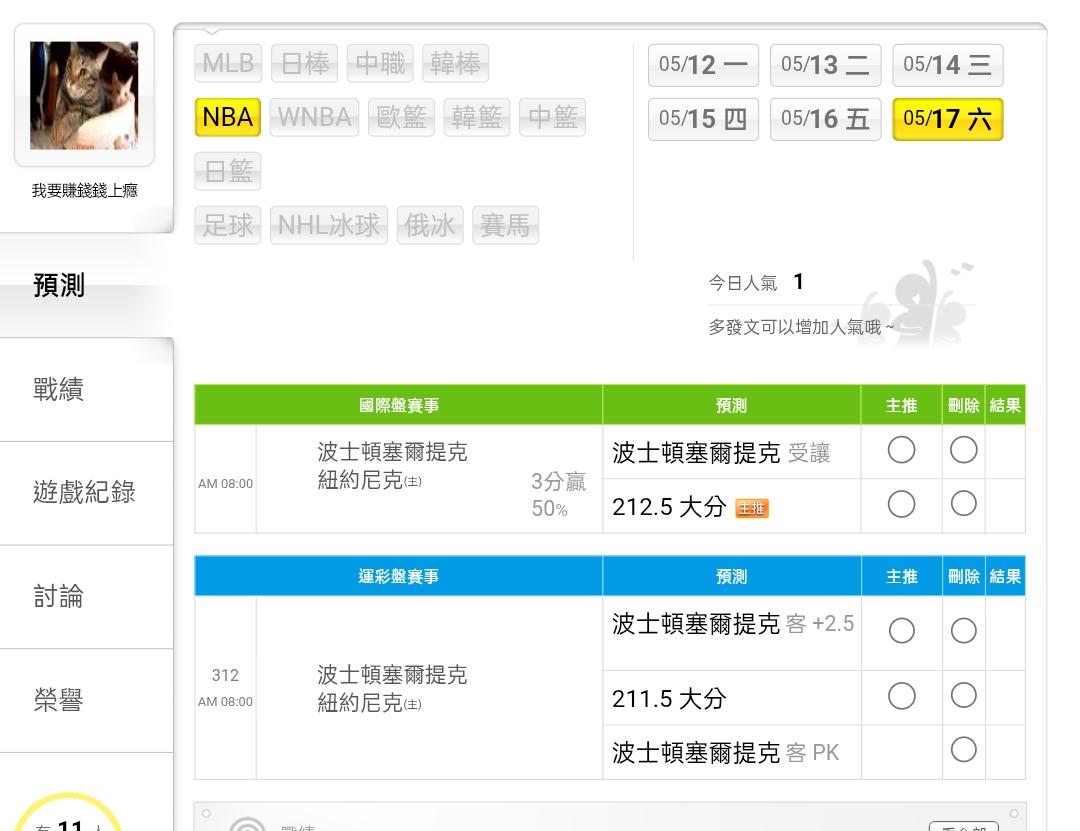Select 刪除 radio for 211.5 大分
This screenshot has width=1080, height=831.
coord(963,695)
